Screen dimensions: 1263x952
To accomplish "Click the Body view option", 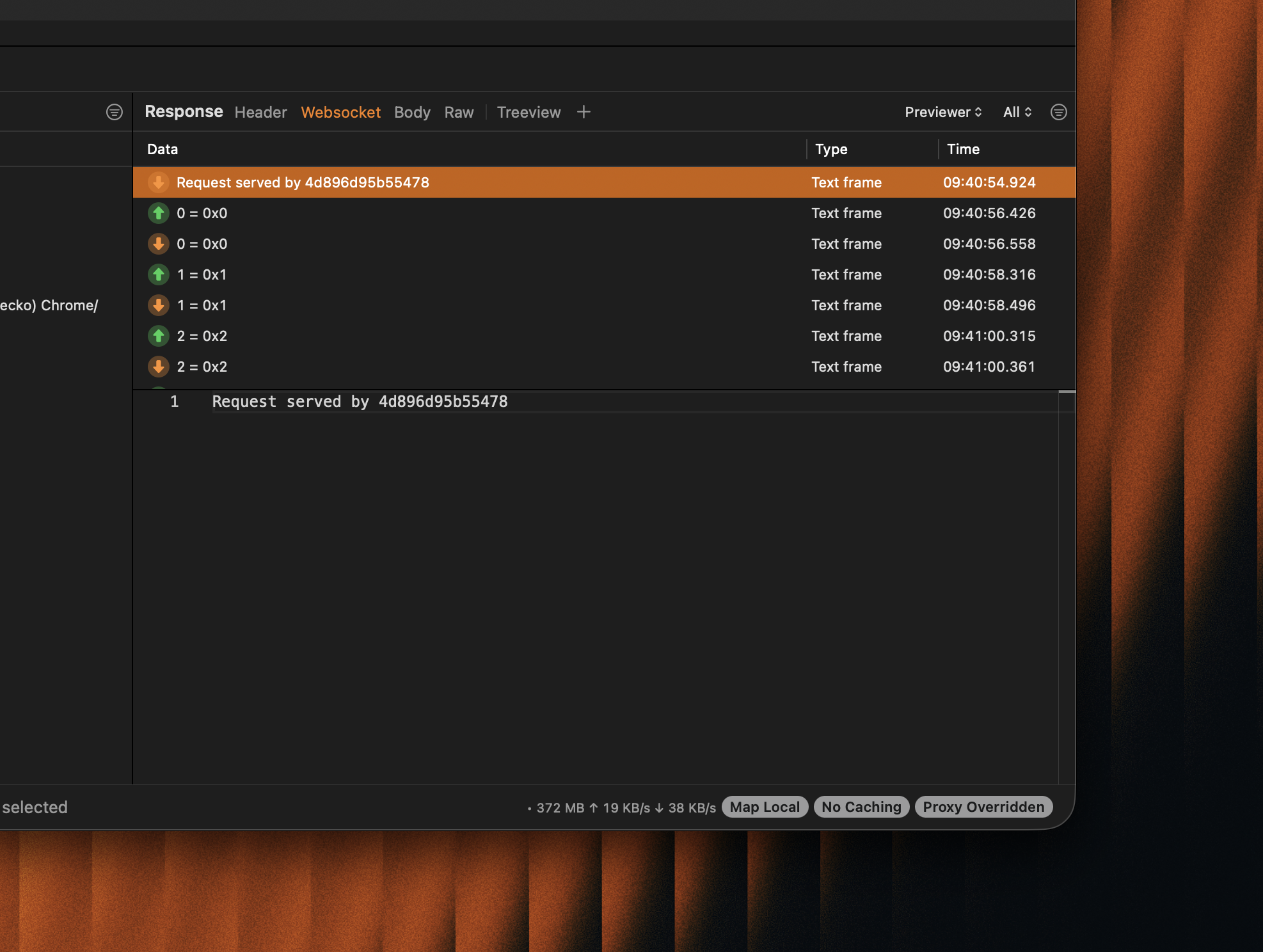I will pyautogui.click(x=411, y=112).
